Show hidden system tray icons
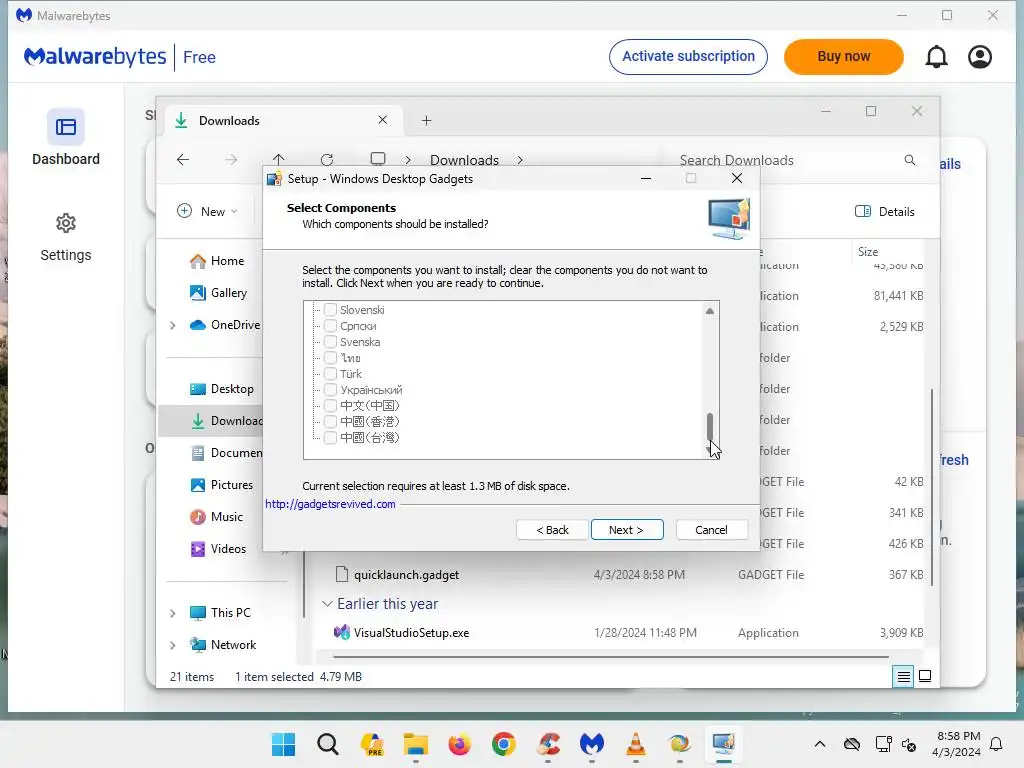Image resolution: width=1024 pixels, height=768 pixels. 820,744
